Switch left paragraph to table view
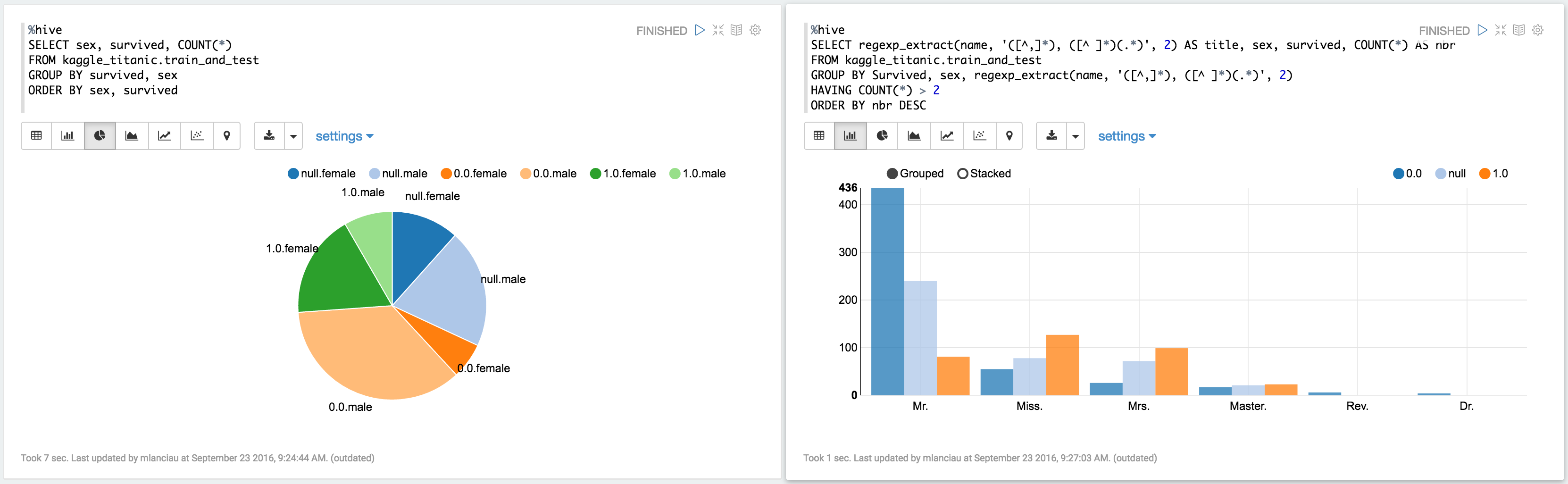This screenshot has width=1568, height=484. 36,136
